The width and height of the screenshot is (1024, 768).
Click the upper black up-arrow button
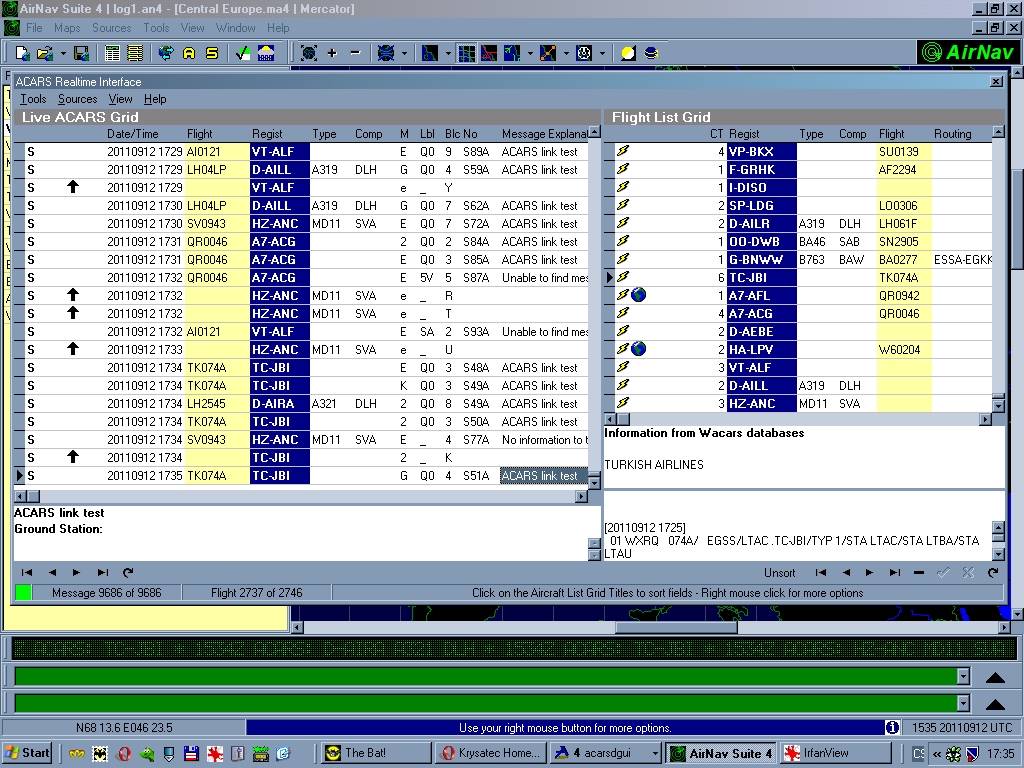pos(995,677)
